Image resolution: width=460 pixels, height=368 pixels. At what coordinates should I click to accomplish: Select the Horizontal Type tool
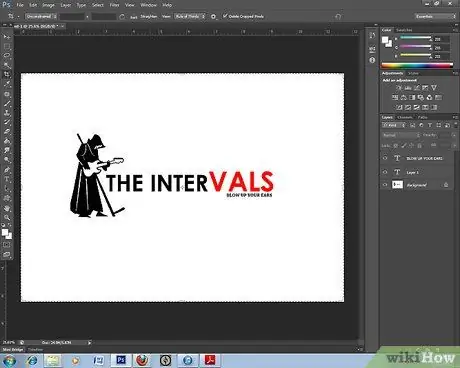[7, 179]
